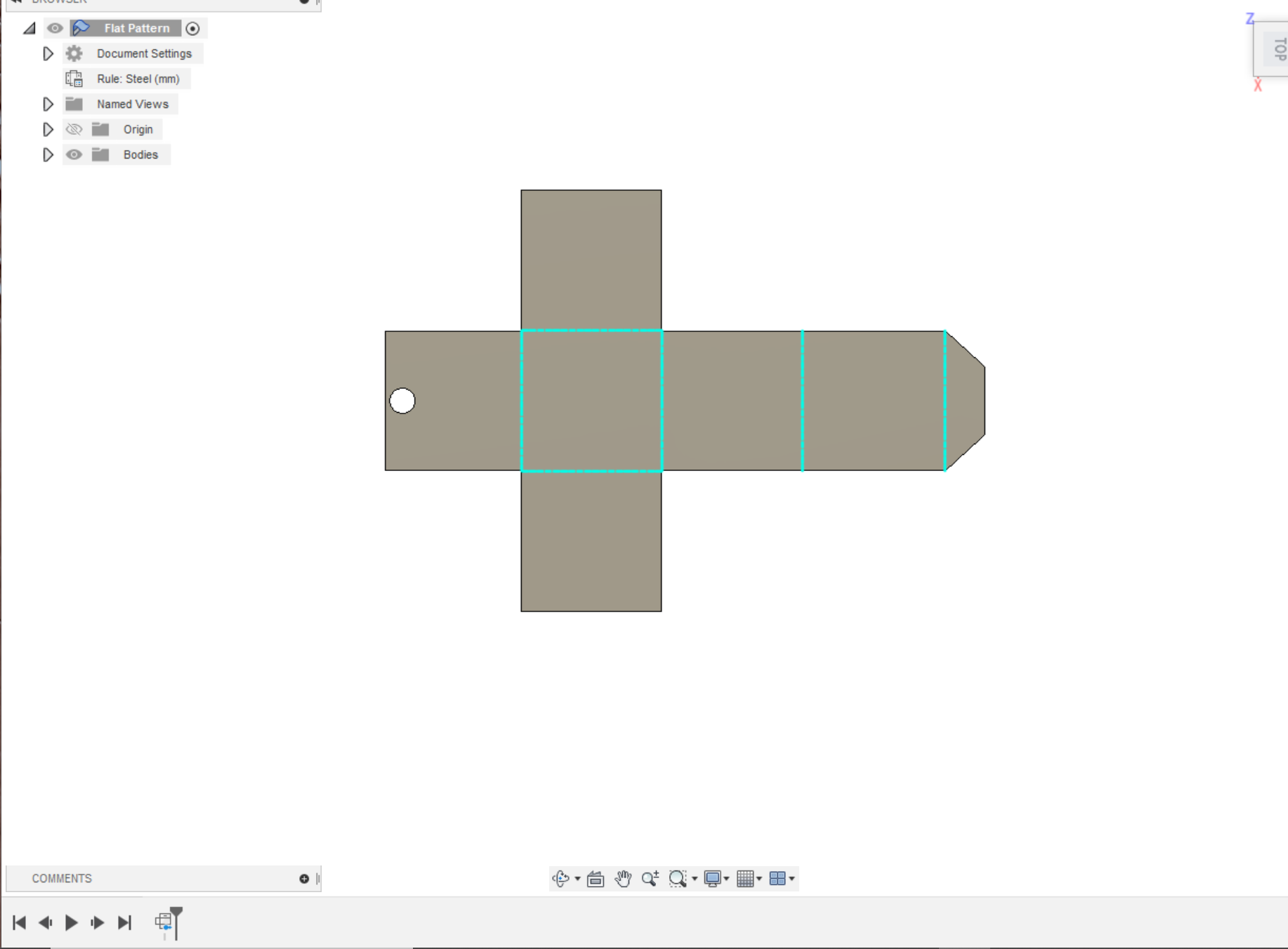Screen dimensions: 1288x949
Task: Select the Orbit tool
Action: [x=560, y=878]
